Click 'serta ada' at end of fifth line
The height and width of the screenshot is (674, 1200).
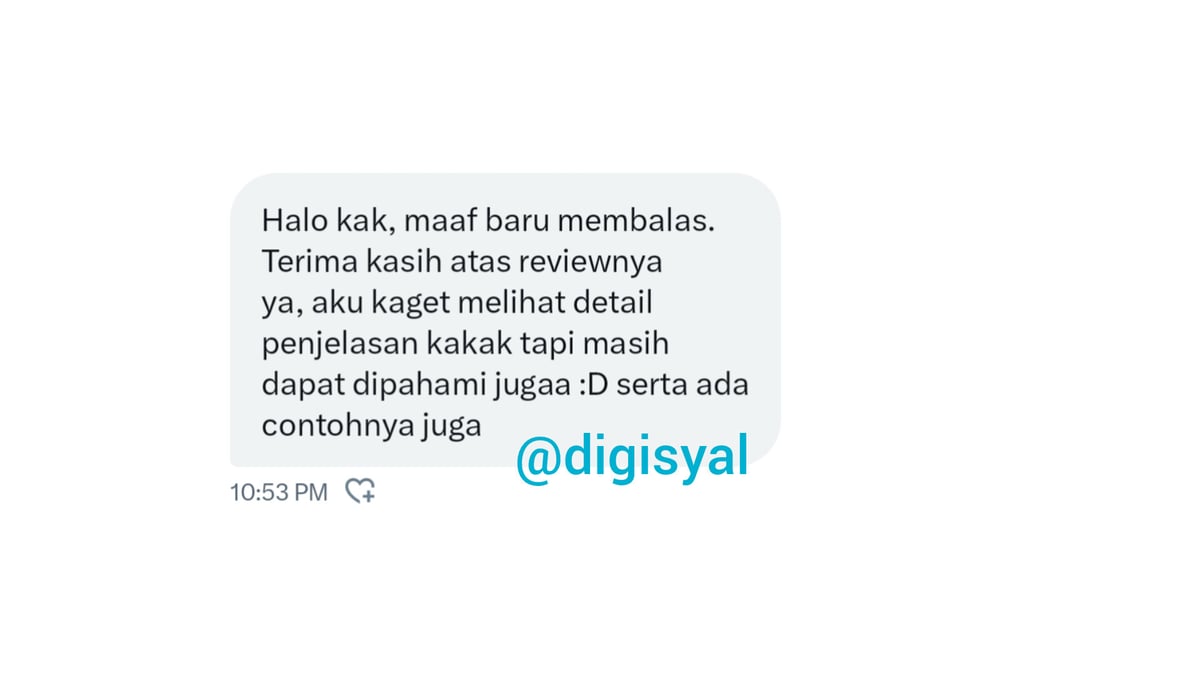[682, 384]
